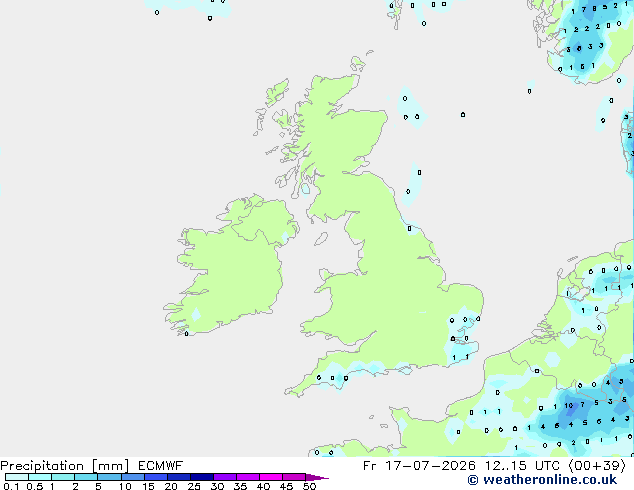Screen dimensions: 634x490
Task: Click the legend value '15'
Action: [148, 486]
